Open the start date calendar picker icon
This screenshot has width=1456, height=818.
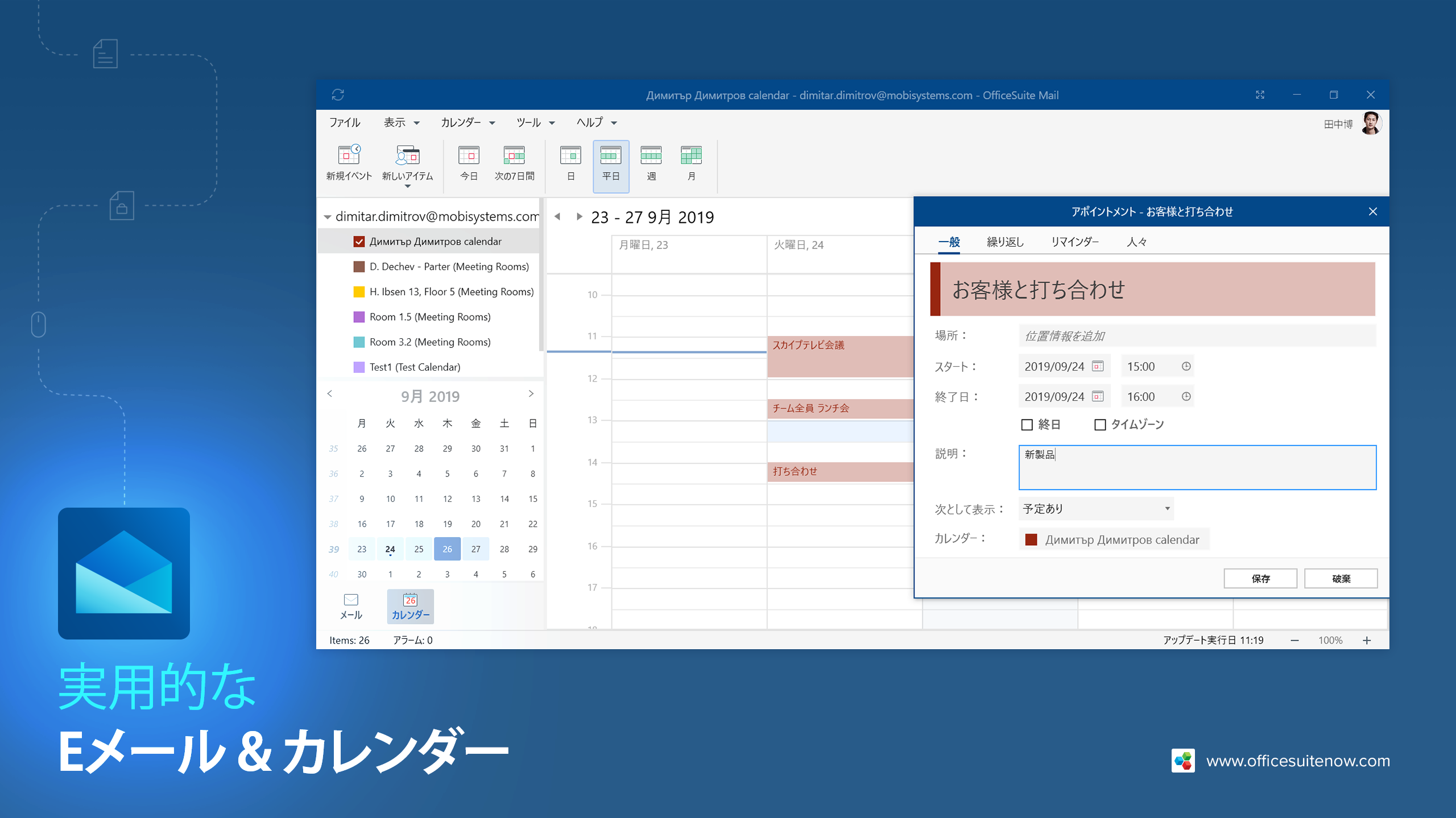point(1098,366)
